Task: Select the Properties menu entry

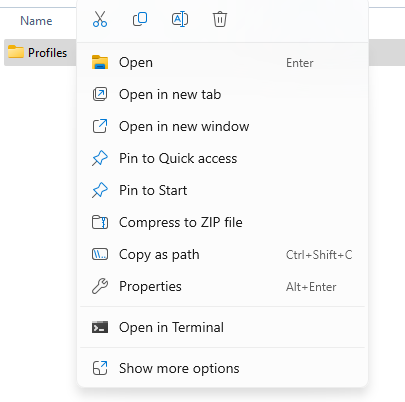Action: click(x=222, y=286)
